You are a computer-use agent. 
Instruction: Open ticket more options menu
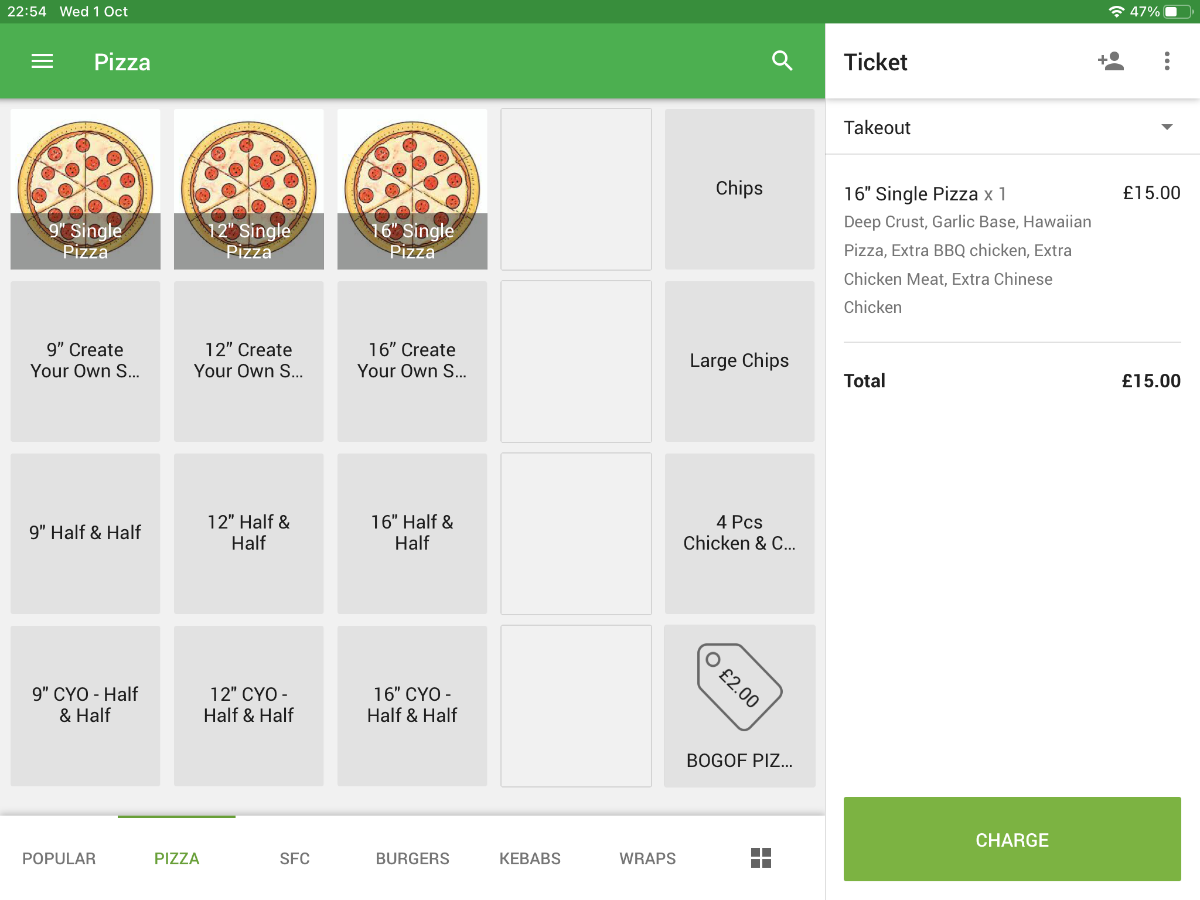pos(1166,62)
